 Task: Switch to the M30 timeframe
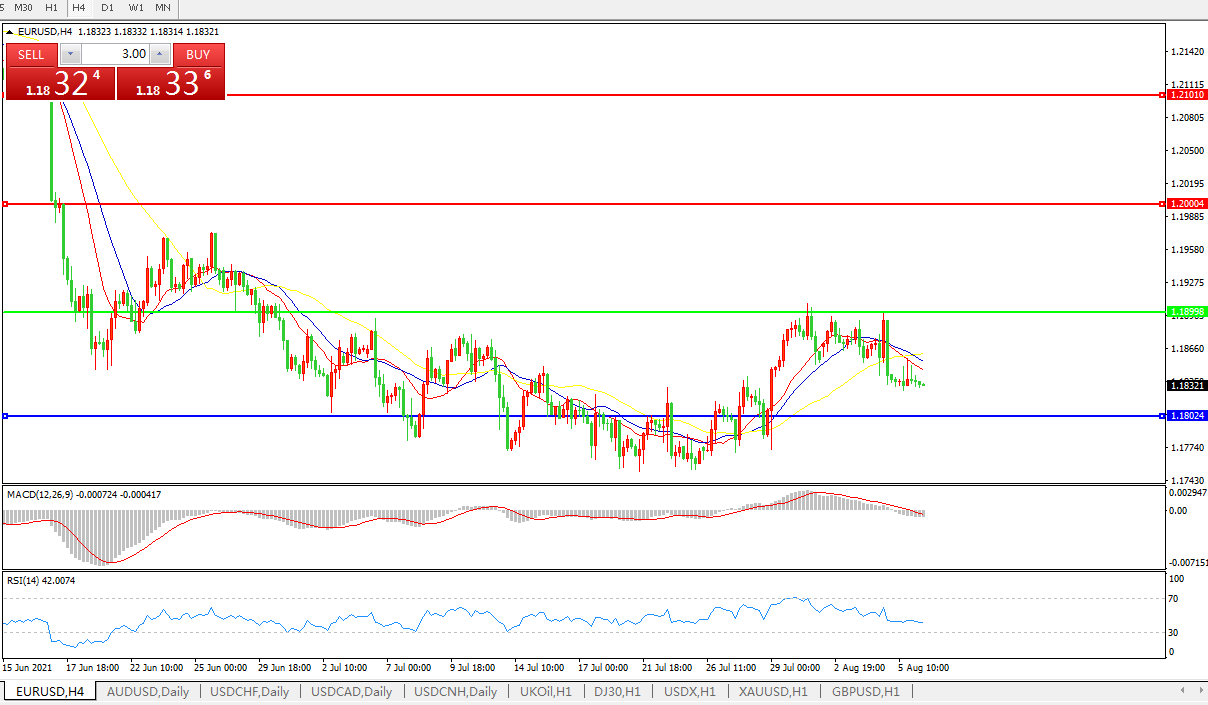point(24,7)
